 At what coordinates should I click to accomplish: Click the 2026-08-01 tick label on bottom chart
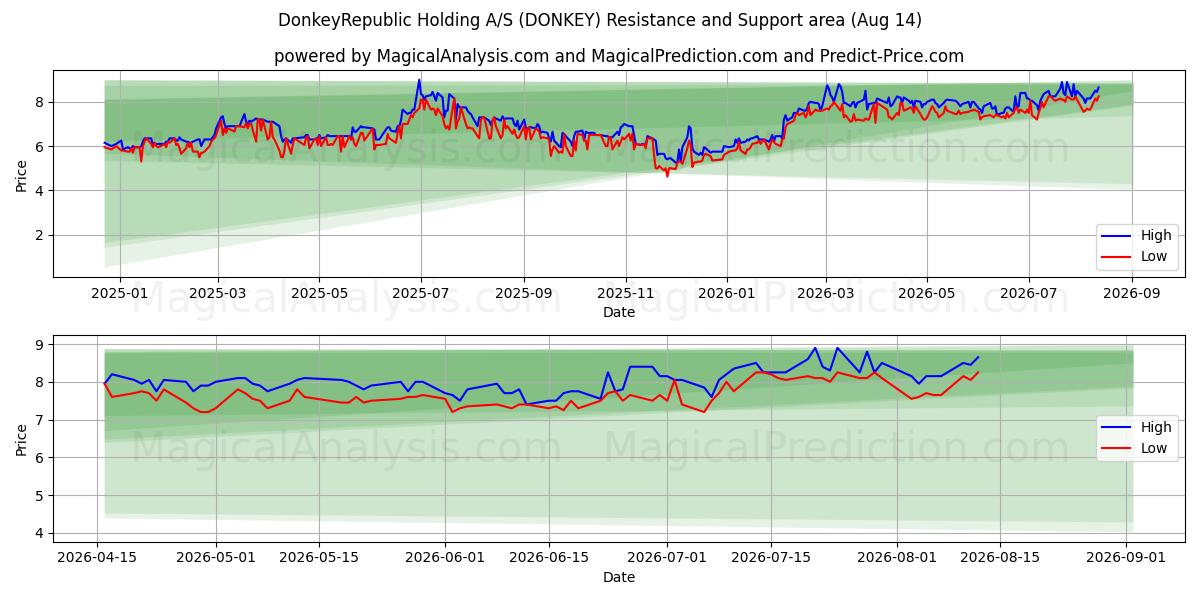click(897, 560)
